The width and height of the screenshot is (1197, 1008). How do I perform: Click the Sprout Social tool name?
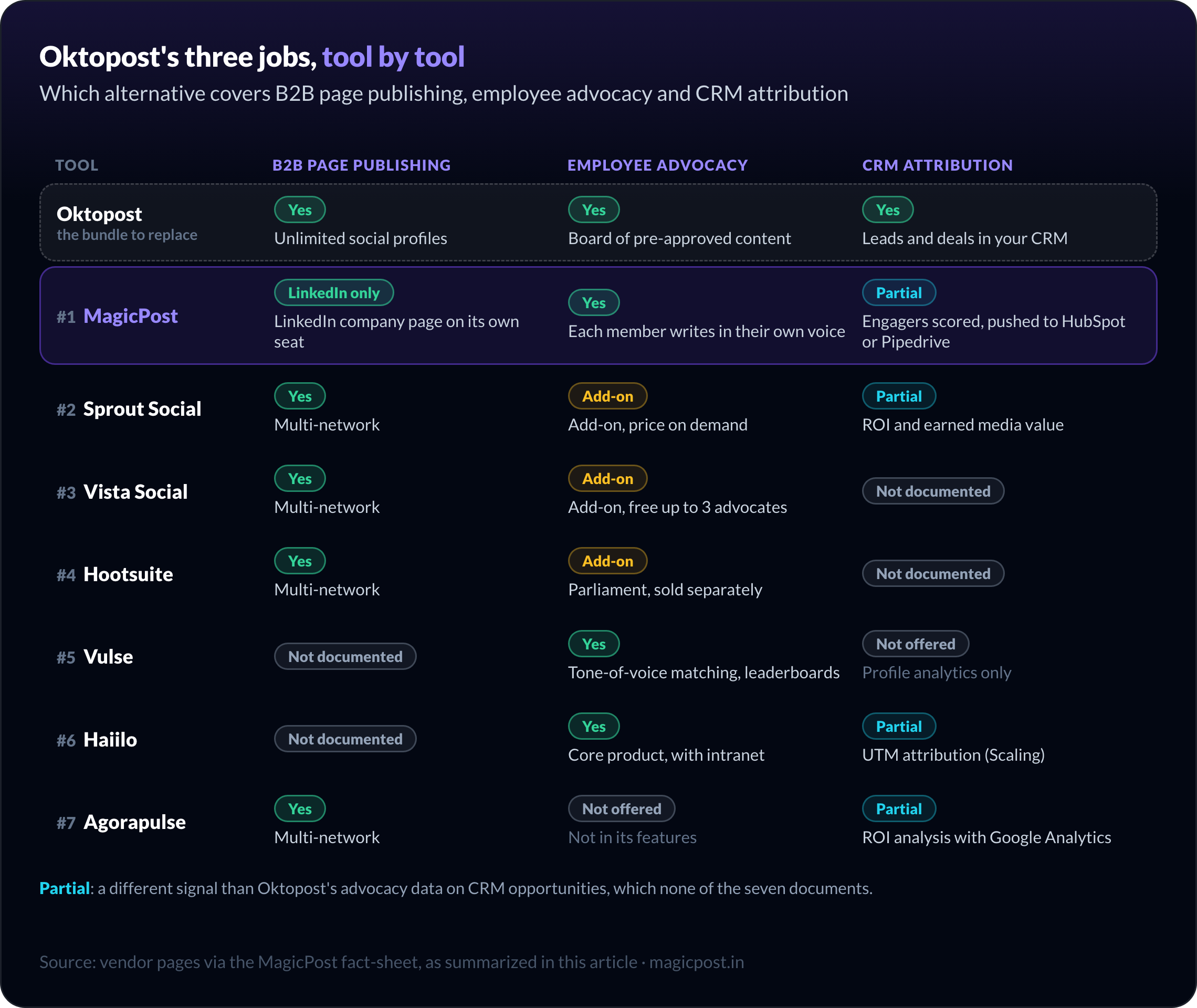[x=142, y=409]
